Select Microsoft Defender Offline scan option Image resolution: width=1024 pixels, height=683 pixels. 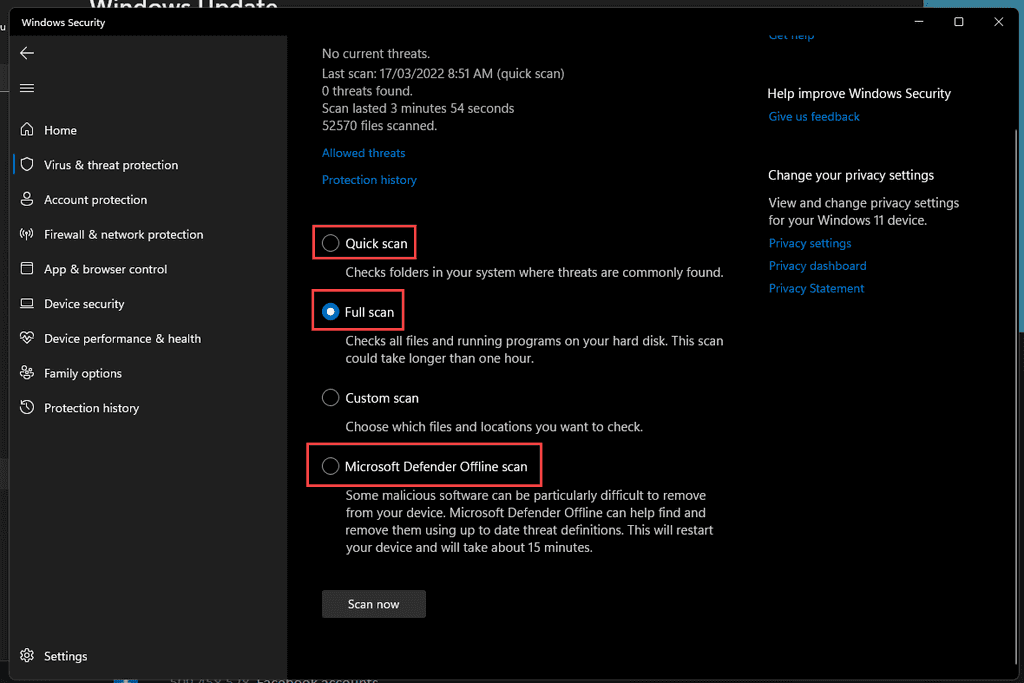(331, 466)
